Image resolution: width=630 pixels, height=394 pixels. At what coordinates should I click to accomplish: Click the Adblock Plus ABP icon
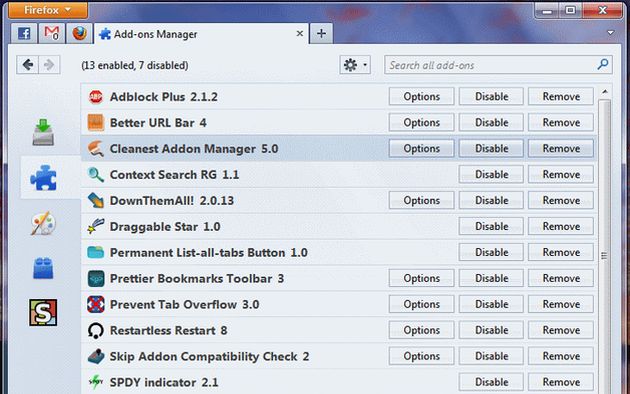96,97
